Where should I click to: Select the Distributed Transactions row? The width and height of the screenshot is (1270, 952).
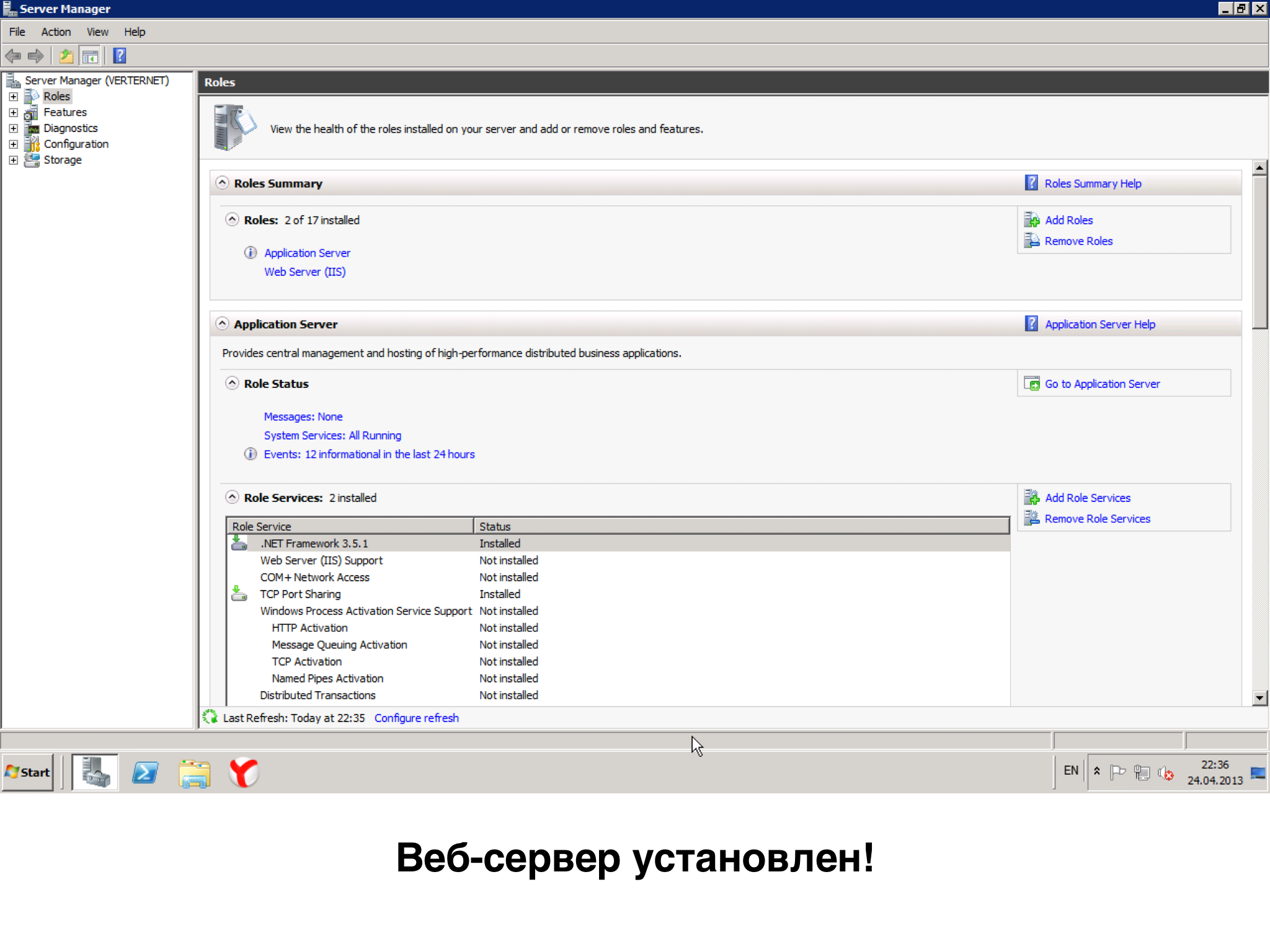(x=618, y=695)
